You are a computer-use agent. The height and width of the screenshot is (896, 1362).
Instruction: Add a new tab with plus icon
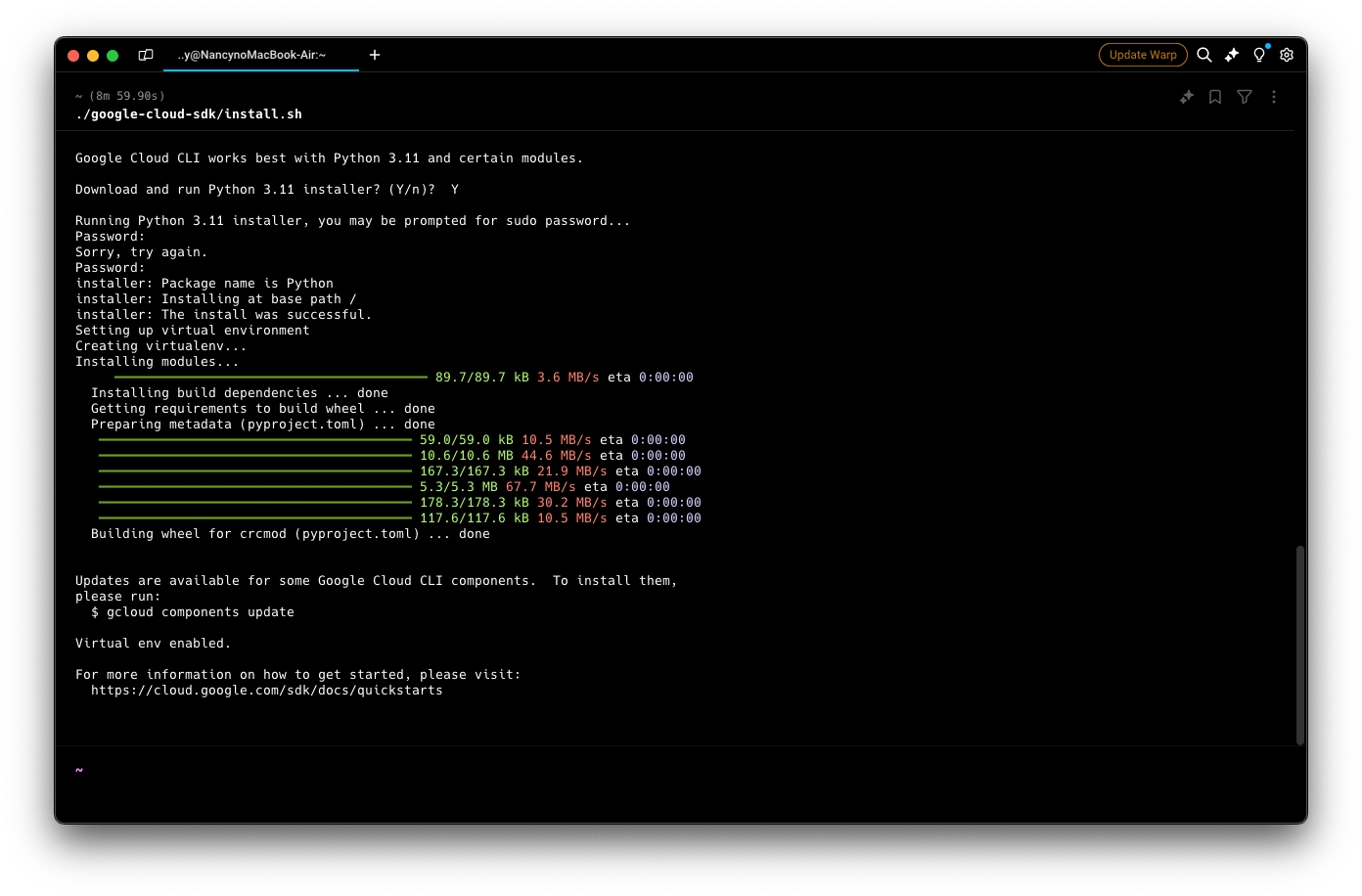coord(375,55)
